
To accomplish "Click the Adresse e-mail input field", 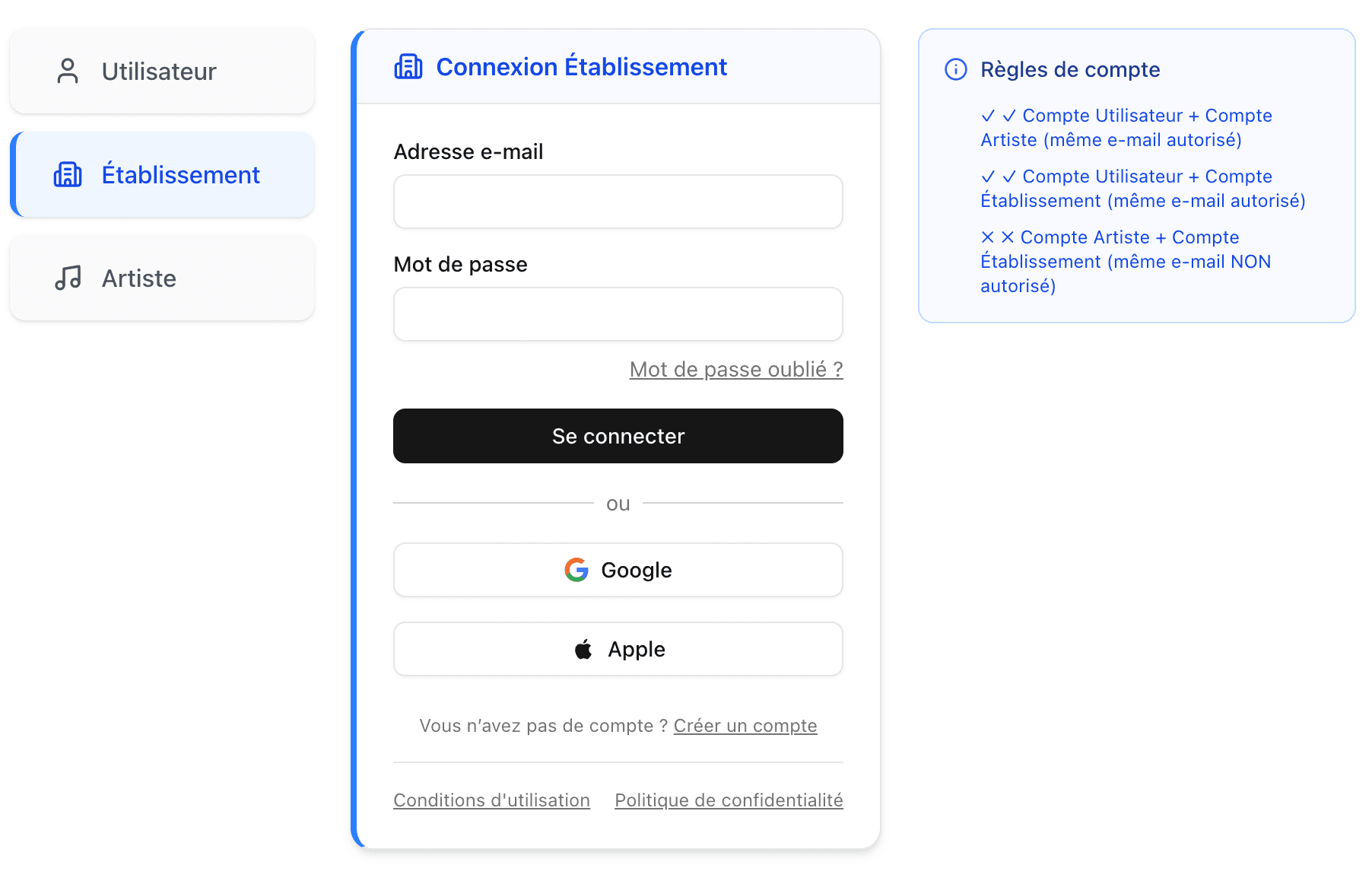I will pos(618,202).
